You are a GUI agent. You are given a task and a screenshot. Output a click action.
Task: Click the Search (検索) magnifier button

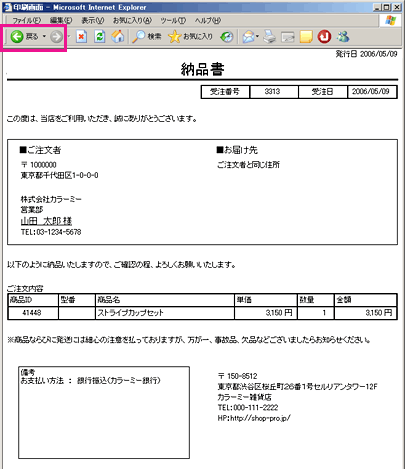147,37
